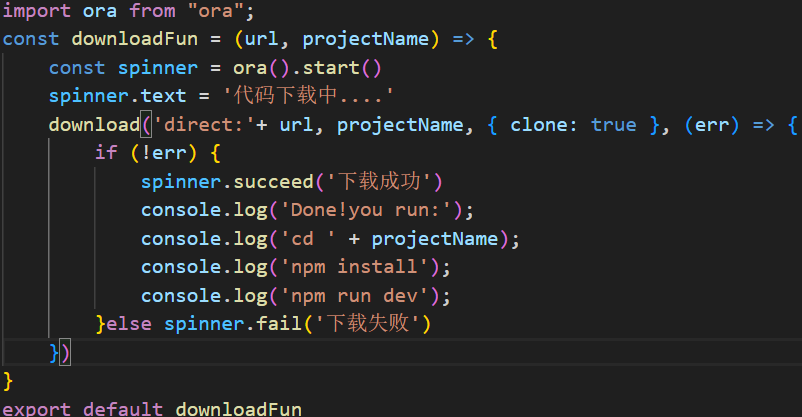802x417 pixels.
Task: Click the 'npm run dev' string
Action: (354, 296)
